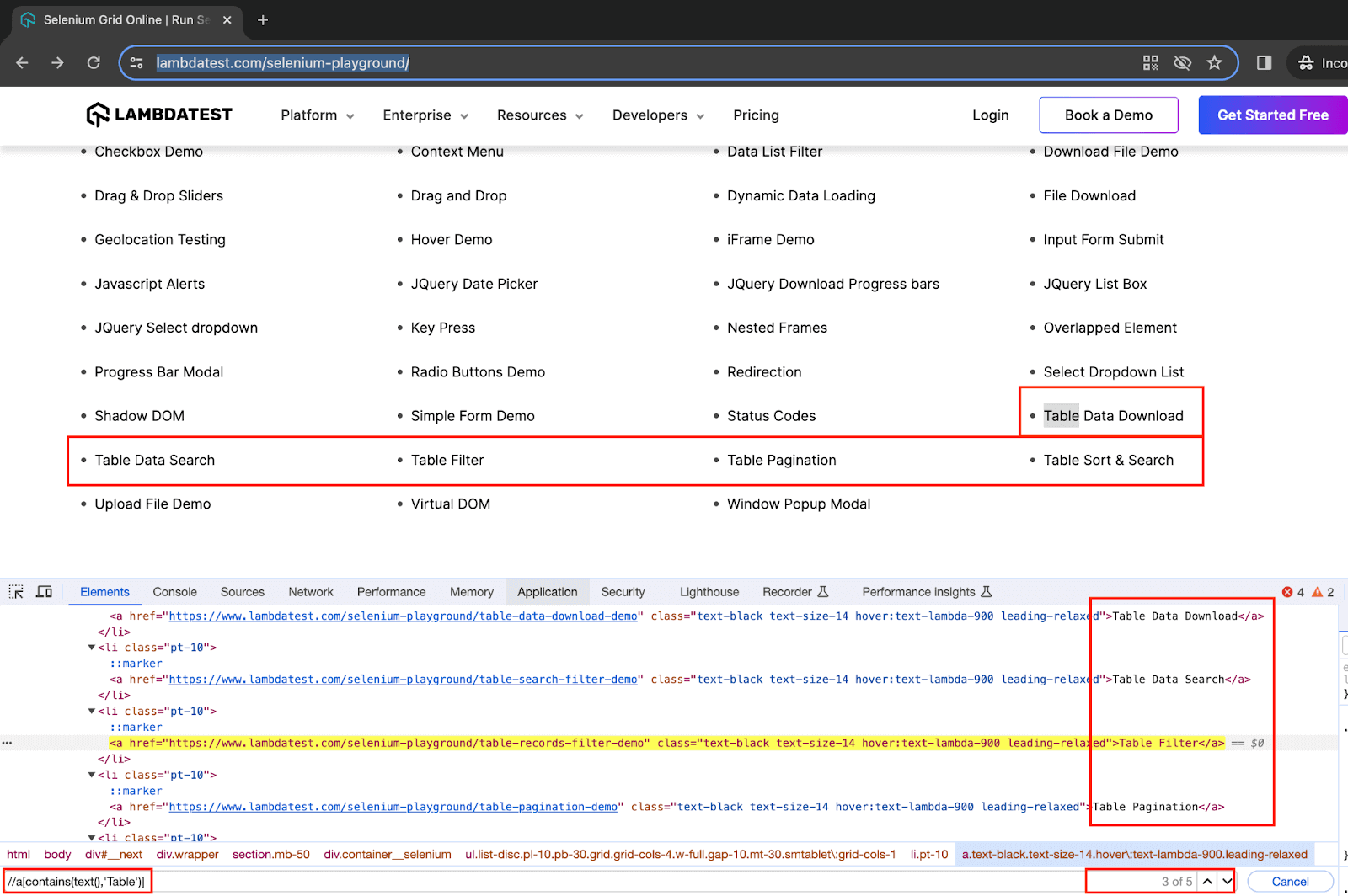Open the Shadow DOM link

pyautogui.click(x=139, y=416)
